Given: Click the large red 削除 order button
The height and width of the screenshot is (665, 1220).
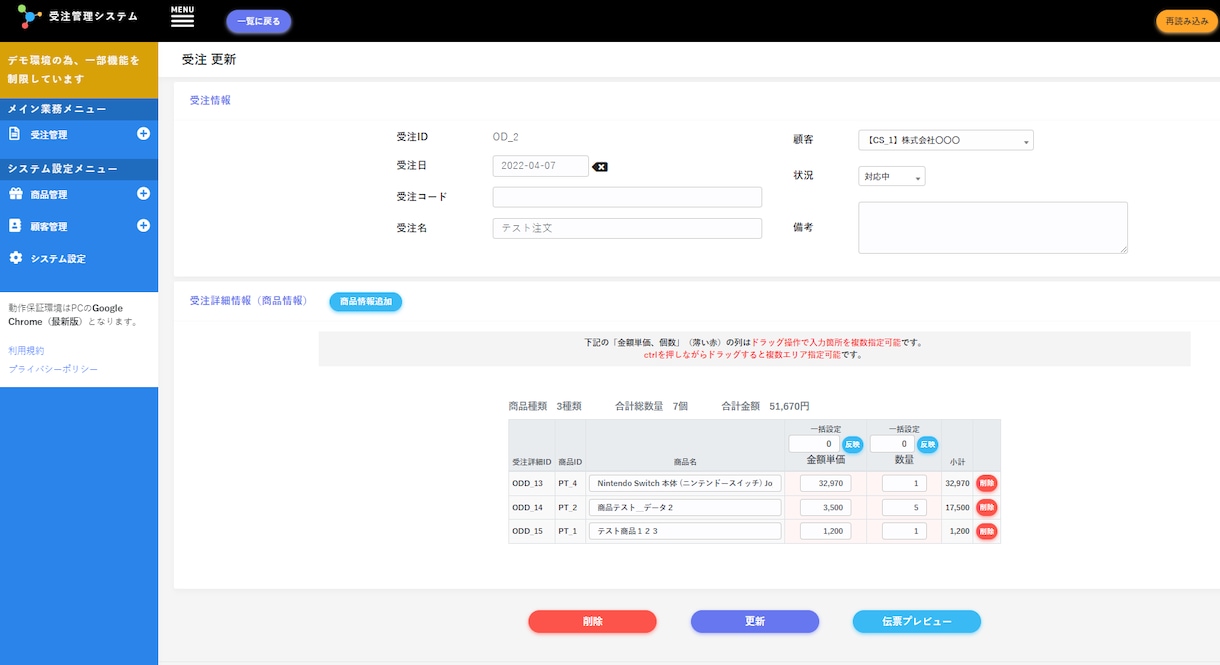Looking at the screenshot, I should (x=593, y=621).
